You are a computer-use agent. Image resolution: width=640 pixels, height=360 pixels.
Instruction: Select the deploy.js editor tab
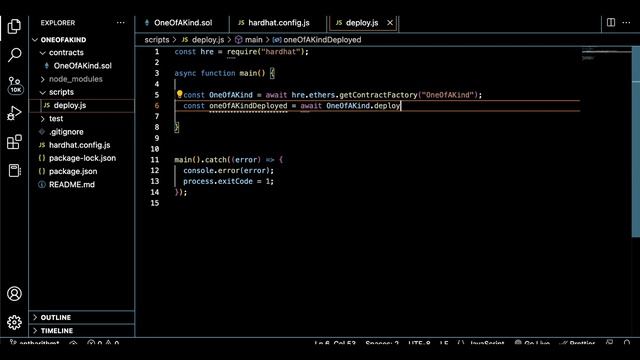[x=362, y=23]
